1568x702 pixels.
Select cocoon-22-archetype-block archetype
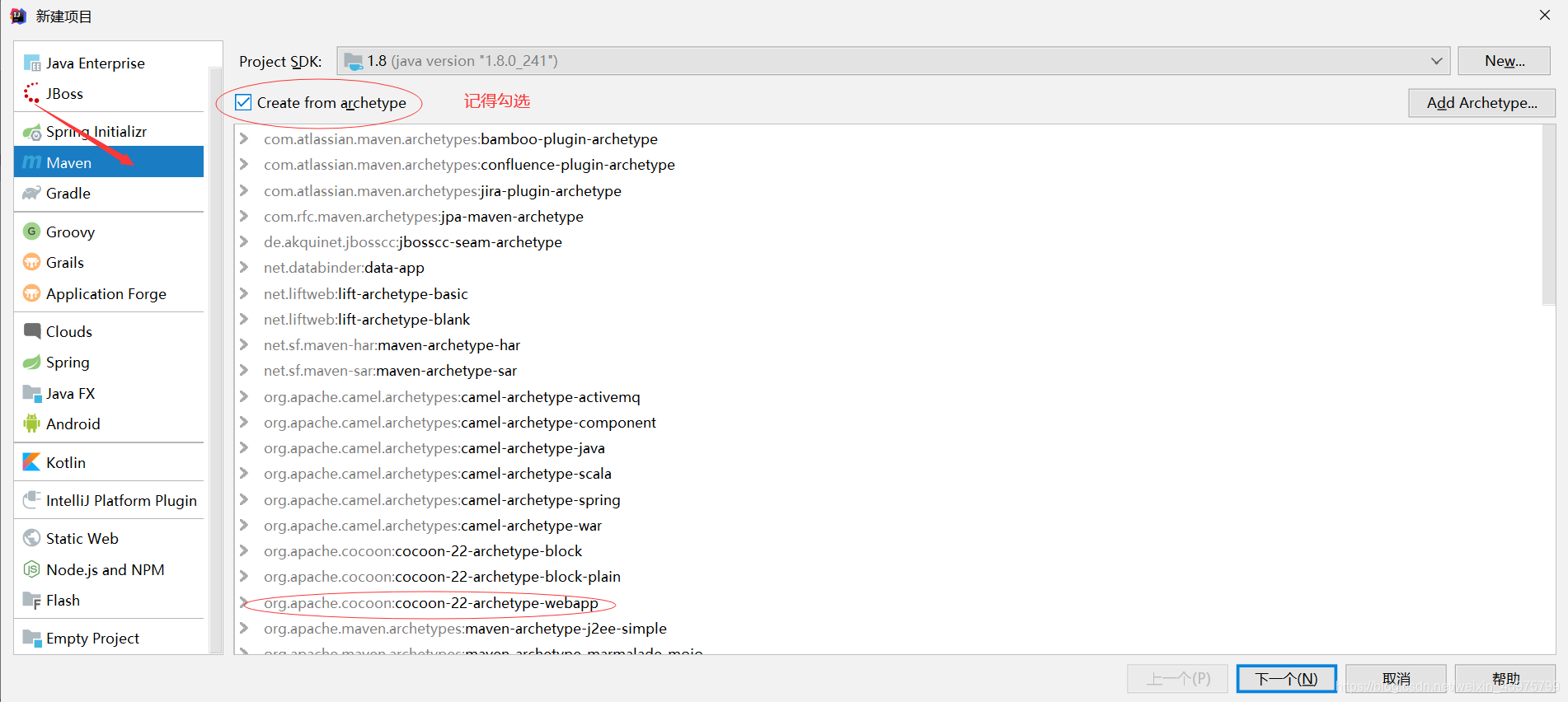tap(423, 550)
